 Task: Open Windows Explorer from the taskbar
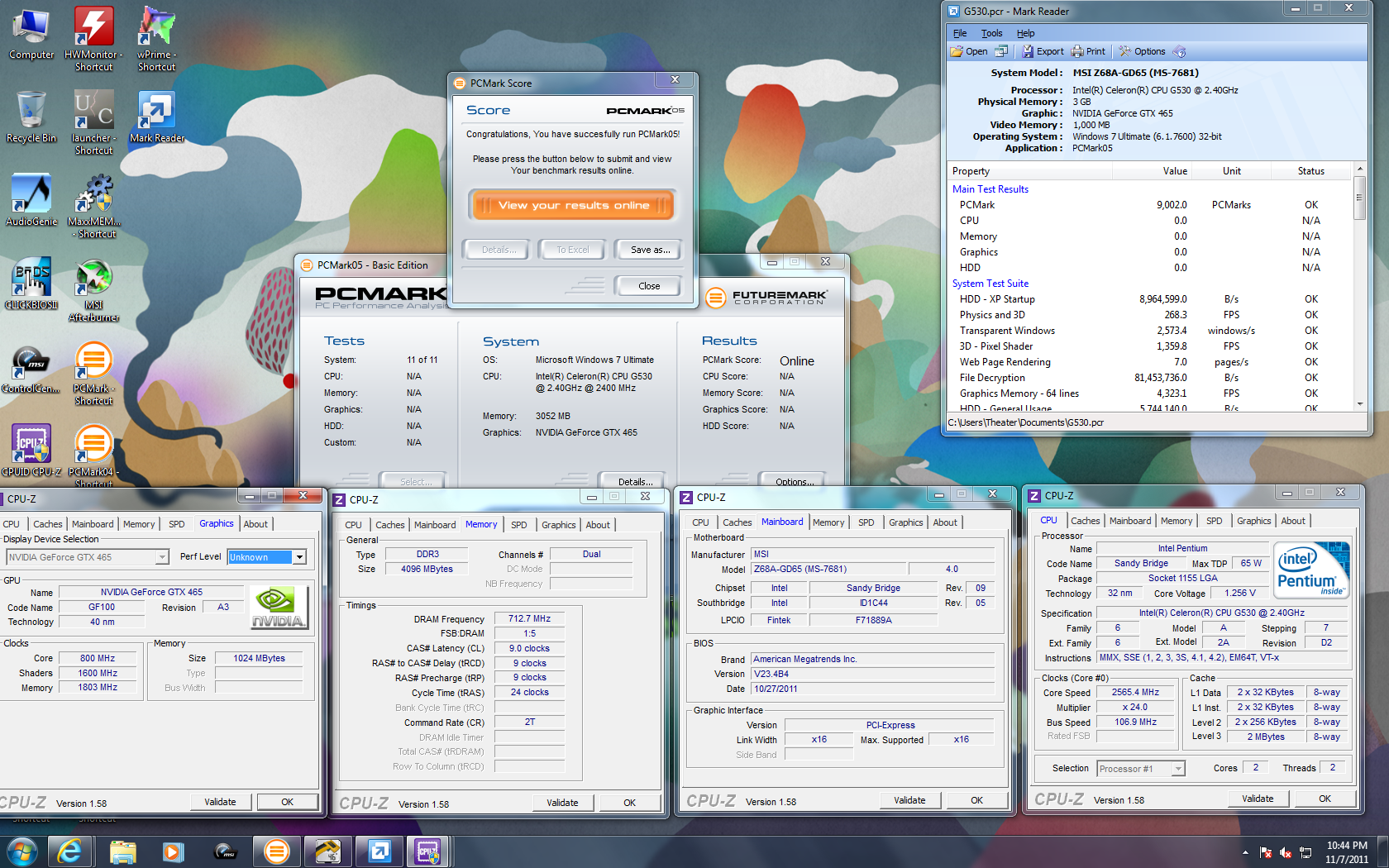122,851
